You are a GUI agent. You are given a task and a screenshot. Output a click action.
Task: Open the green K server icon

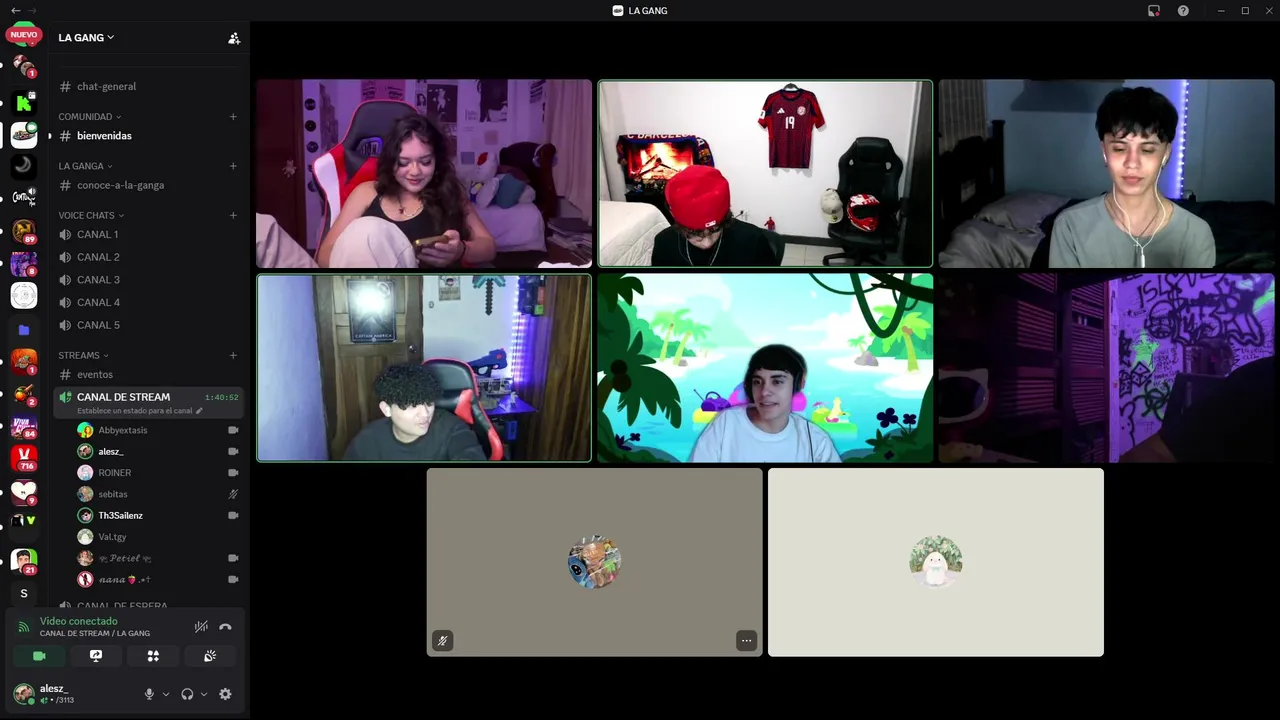[x=24, y=102]
